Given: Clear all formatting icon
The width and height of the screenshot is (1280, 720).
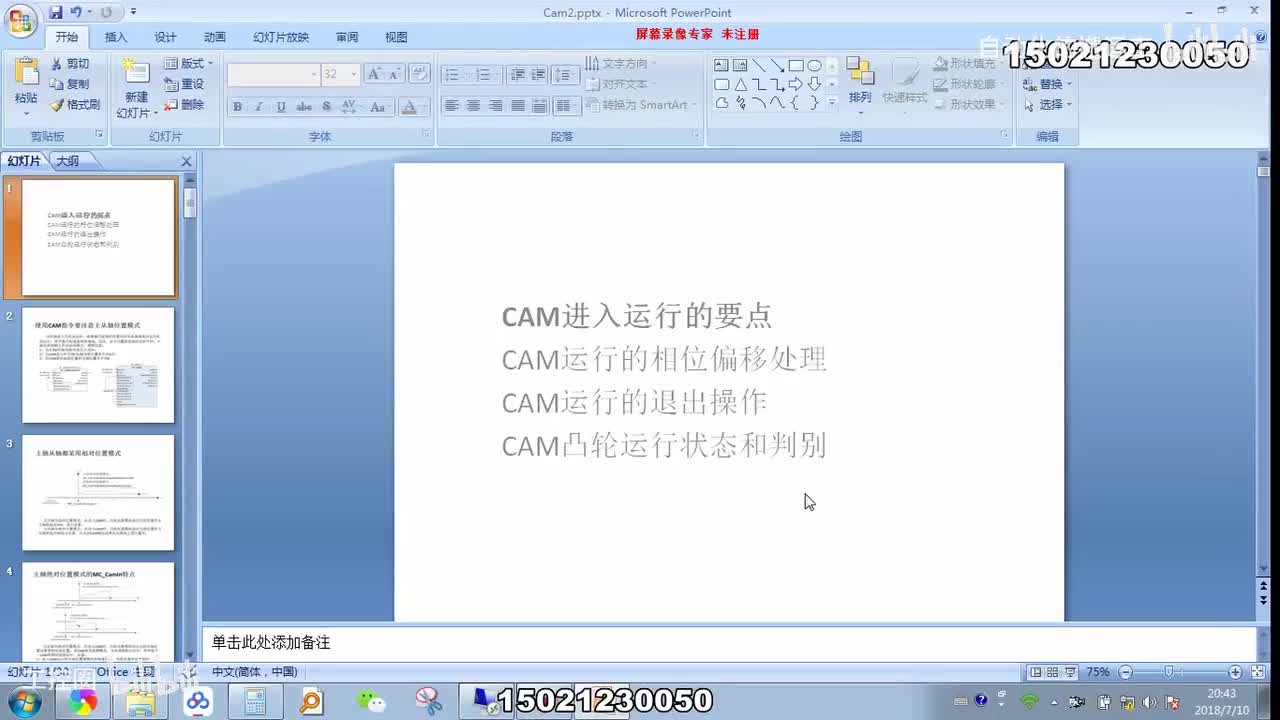Looking at the screenshot, I should [x=420, y=74].
